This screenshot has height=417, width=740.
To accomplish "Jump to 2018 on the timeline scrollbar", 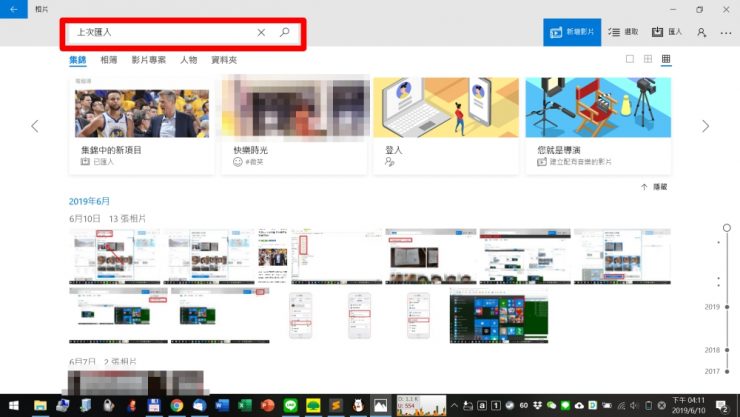I will pyautogui.click(x=713, y=350).
